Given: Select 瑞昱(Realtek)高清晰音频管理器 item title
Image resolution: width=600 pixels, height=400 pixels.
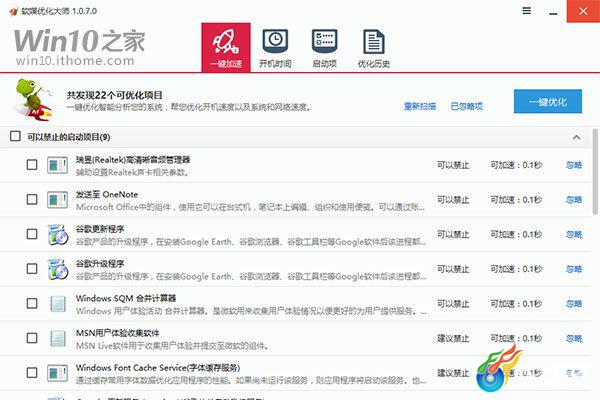Looking at the screenshot, I should point(133,160).
